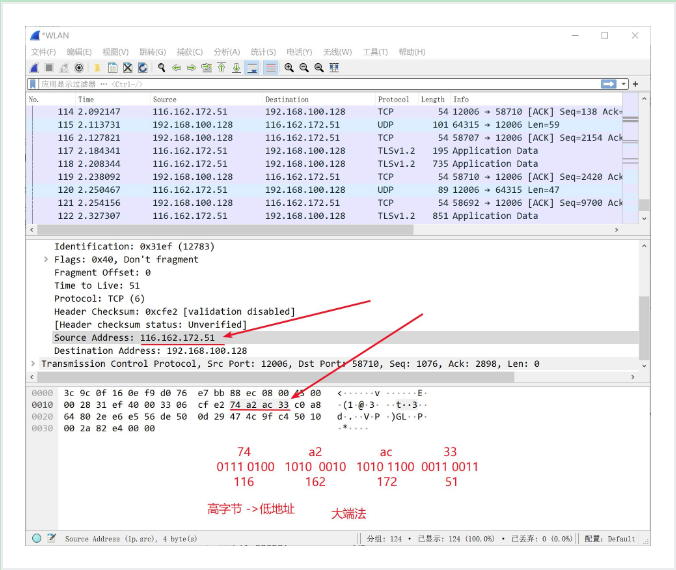Viewport: 676px width, 570px height.
Task: Open the 视图(V) menu
Action: click(x=116, y=52)
